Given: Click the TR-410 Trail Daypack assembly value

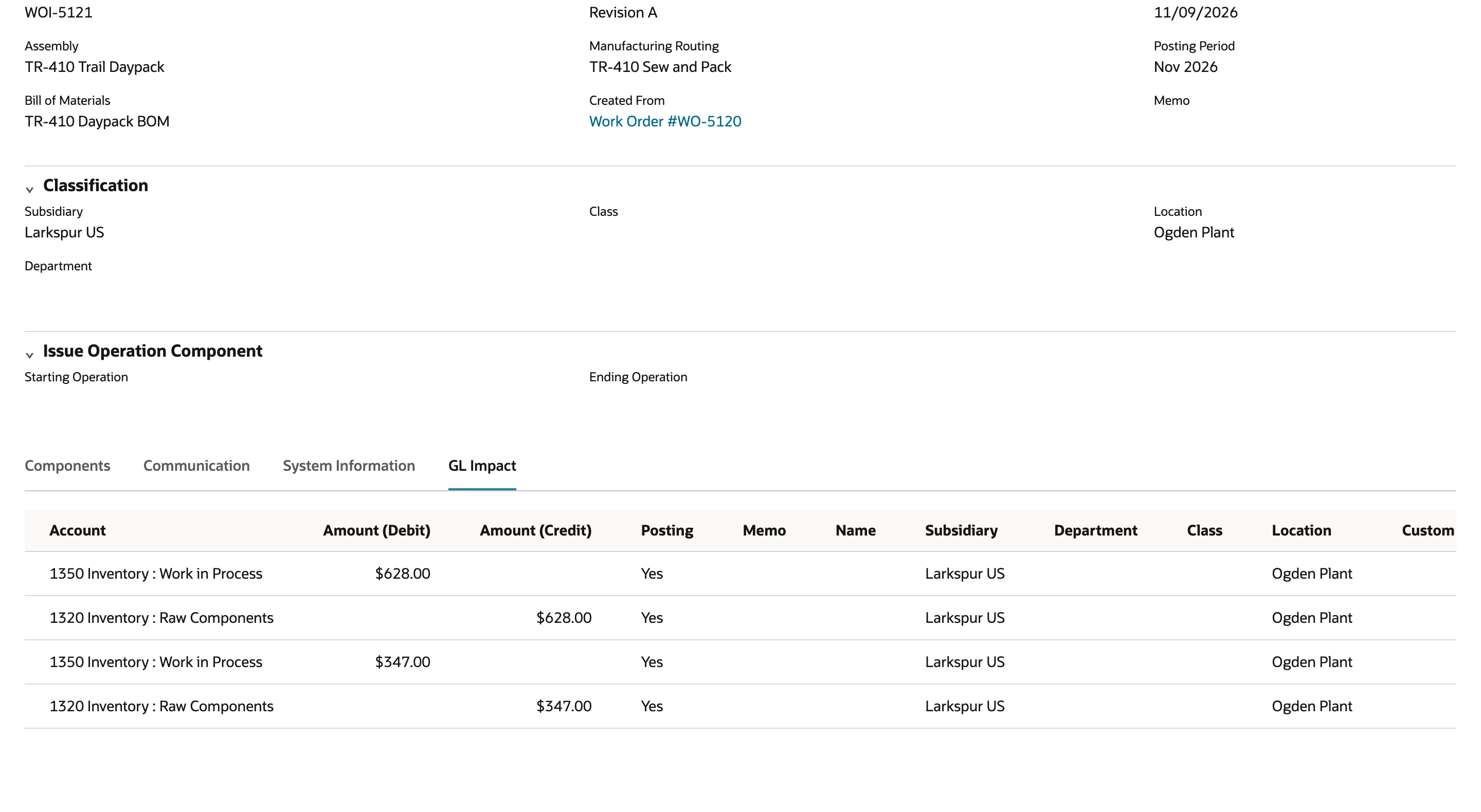Looking at the screenshot, I should click(94, 67).
